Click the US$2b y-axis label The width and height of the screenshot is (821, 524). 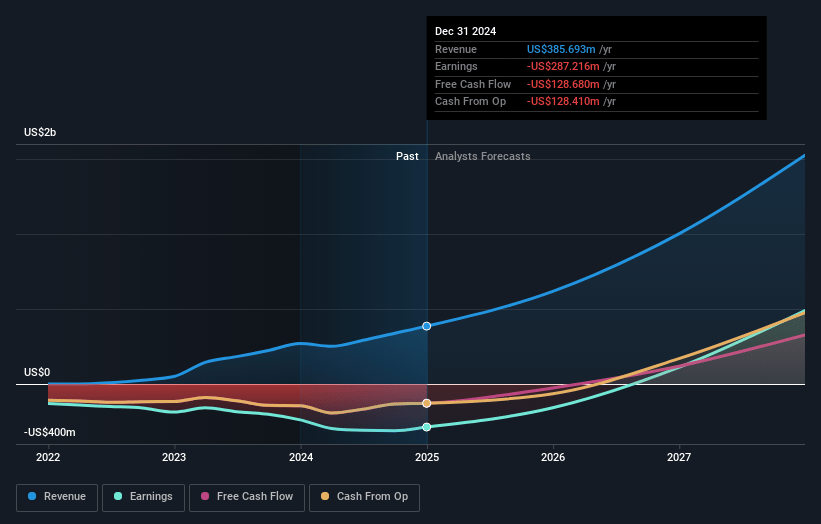(40, 132)
